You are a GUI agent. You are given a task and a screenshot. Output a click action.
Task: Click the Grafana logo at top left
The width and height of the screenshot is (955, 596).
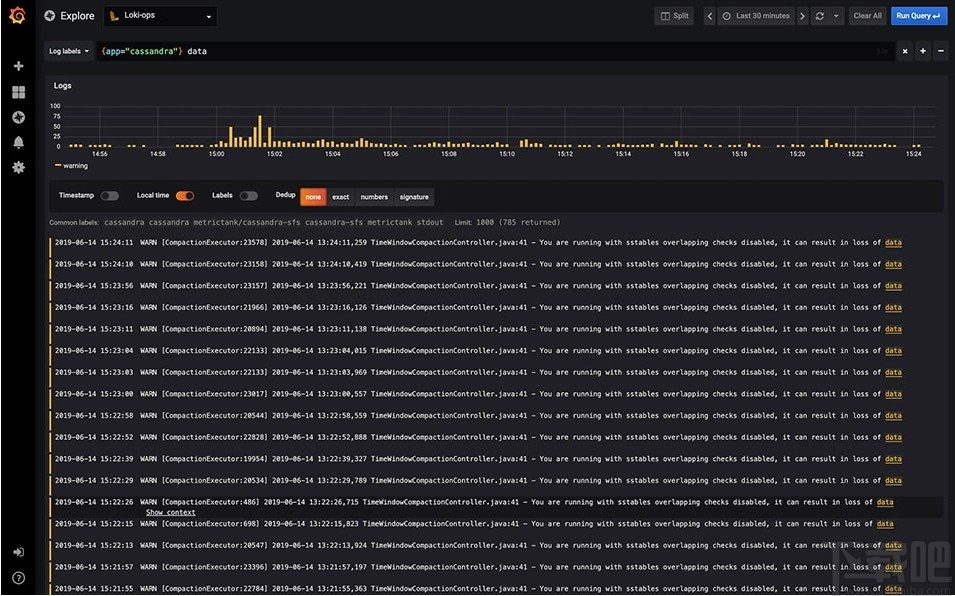tap(17, 14)
